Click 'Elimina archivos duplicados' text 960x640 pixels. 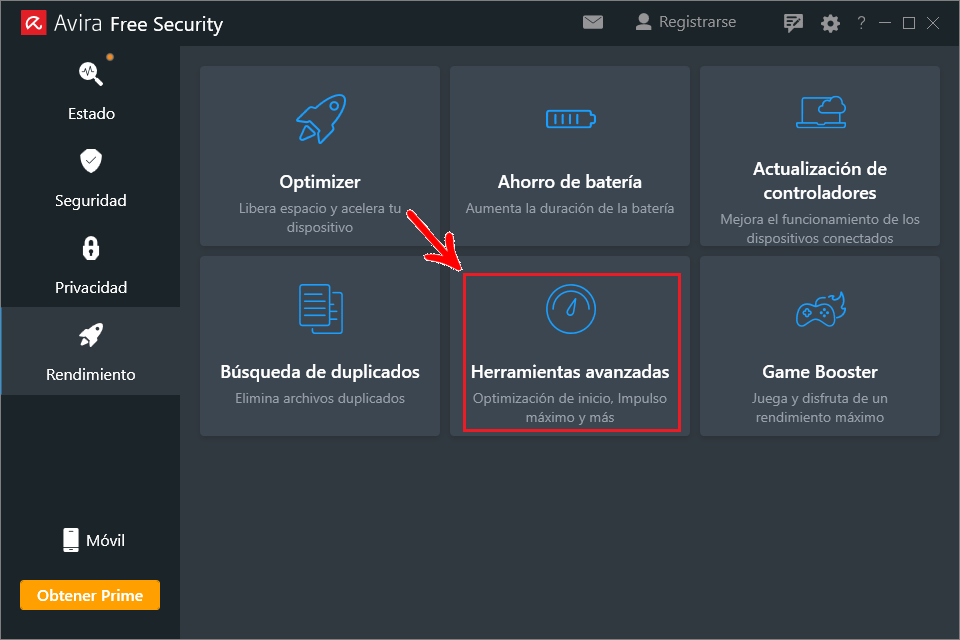(320, 398)
